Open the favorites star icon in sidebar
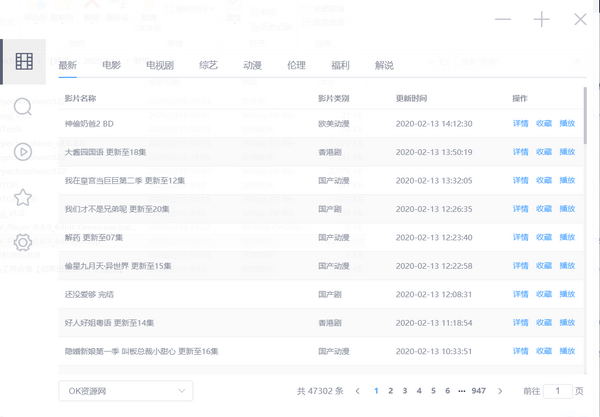Screen dimensions: 600x417 [23, 197]
